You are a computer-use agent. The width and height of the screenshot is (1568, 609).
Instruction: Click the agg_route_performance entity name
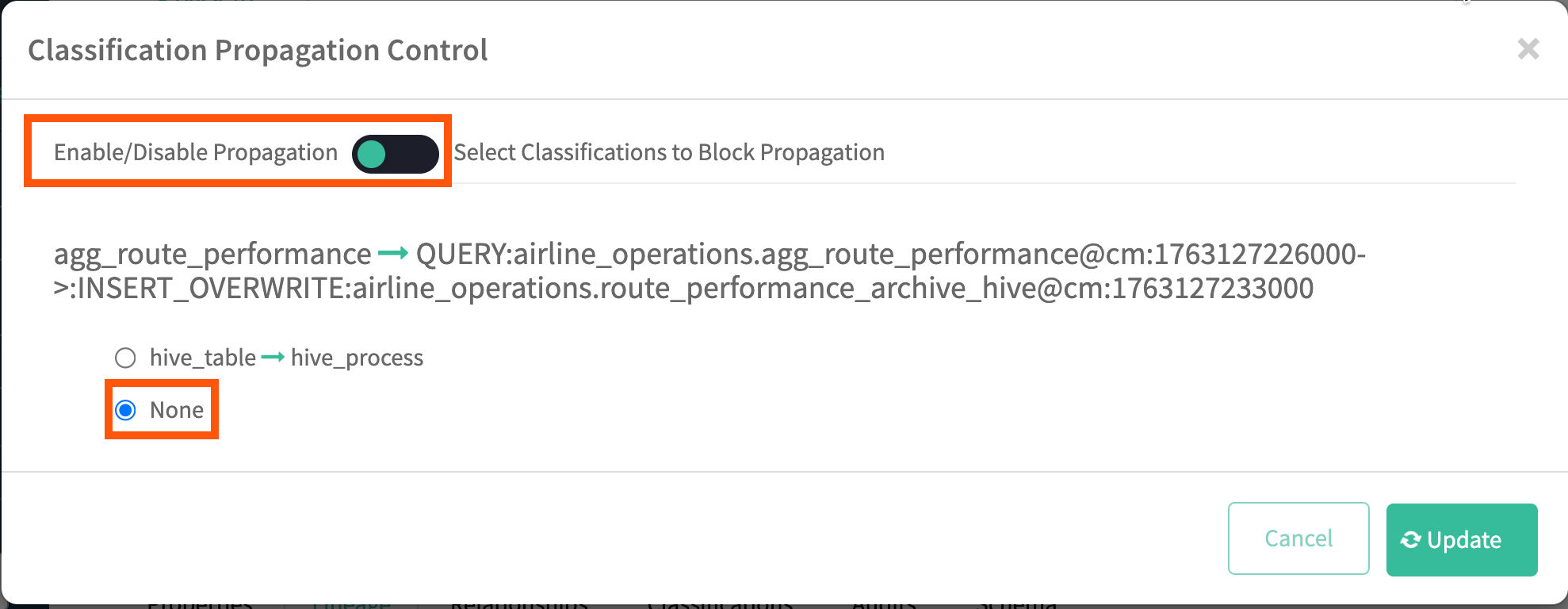tap(212, 255)
